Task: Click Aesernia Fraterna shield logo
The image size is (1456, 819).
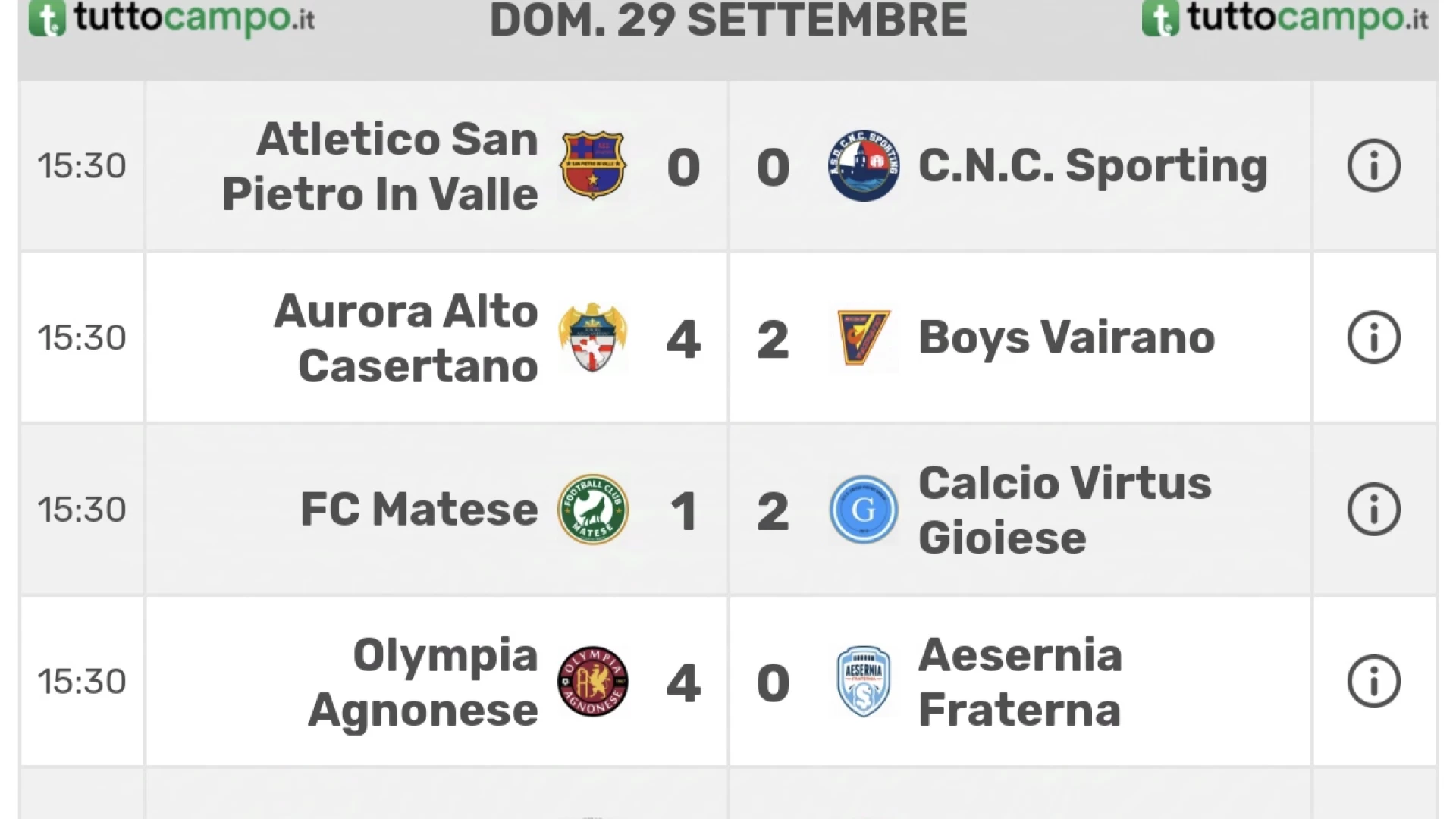Action: tap(863, 681)
